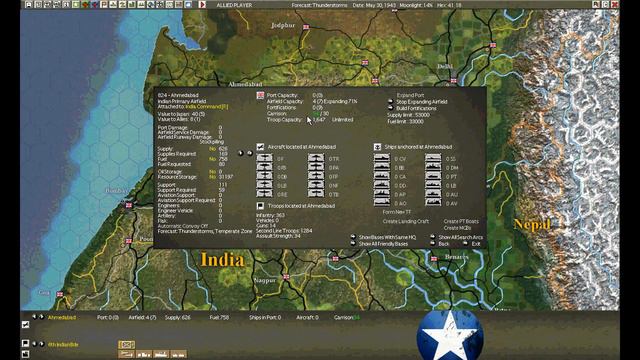Click anchor icon for ships anchored
The image size is (640, 360).
coord(377,147)
